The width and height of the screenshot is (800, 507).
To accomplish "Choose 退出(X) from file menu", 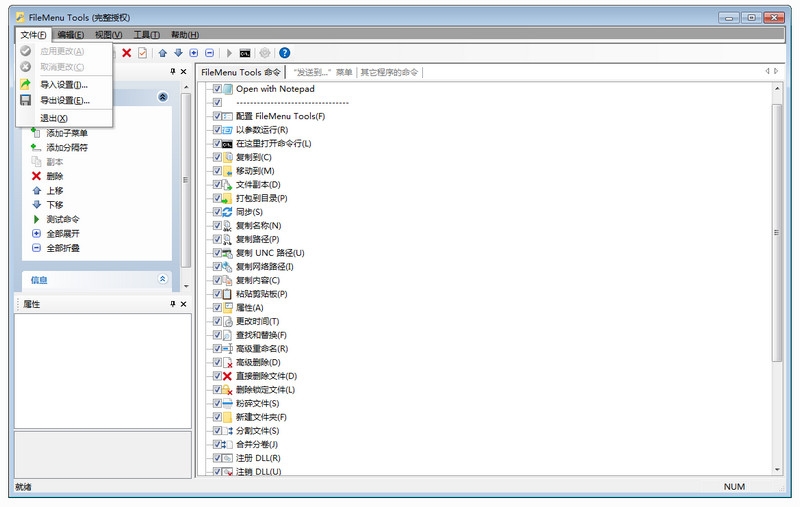I will [64, 118].
